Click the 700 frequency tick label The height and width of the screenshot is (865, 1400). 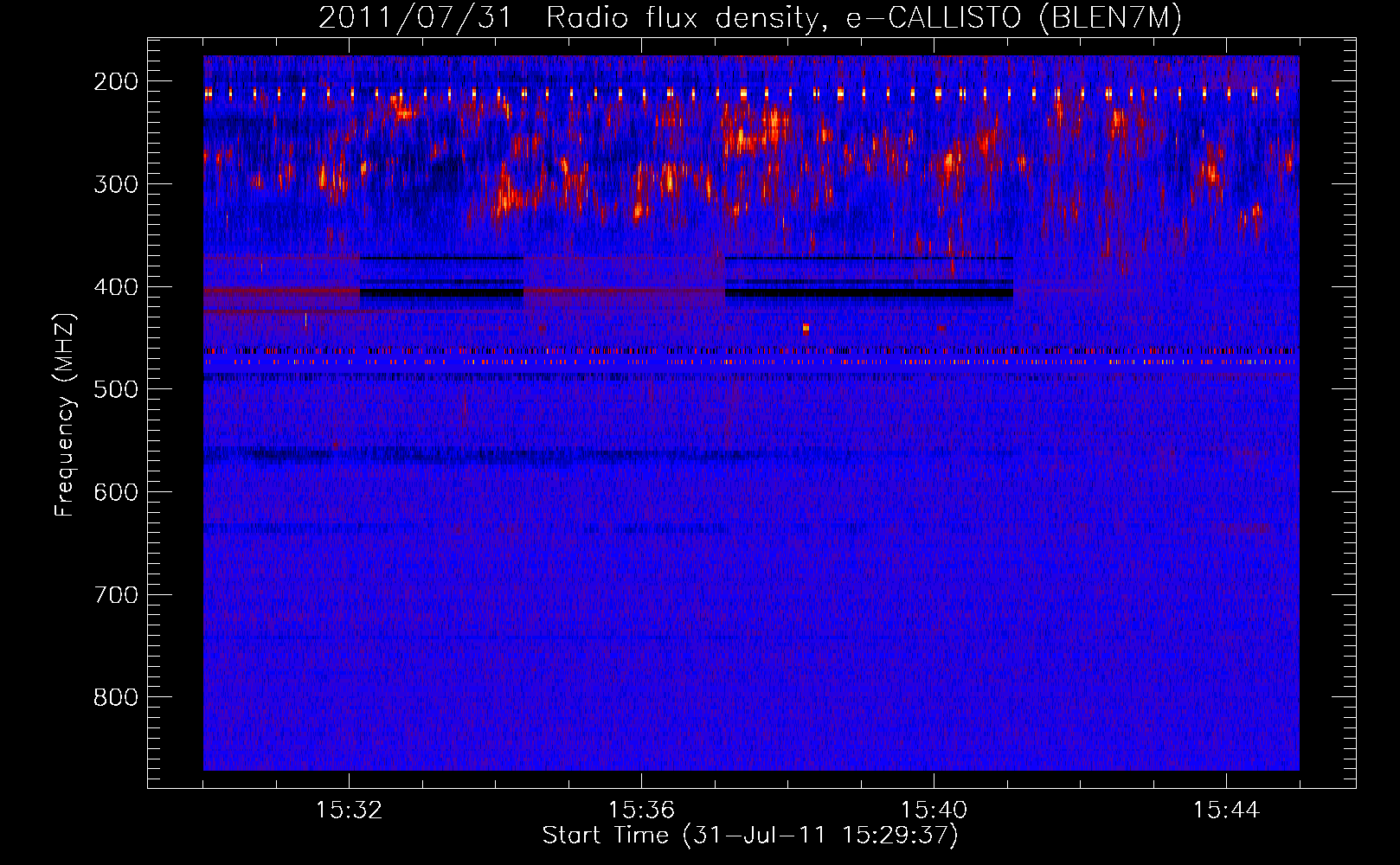coord(116,595)
